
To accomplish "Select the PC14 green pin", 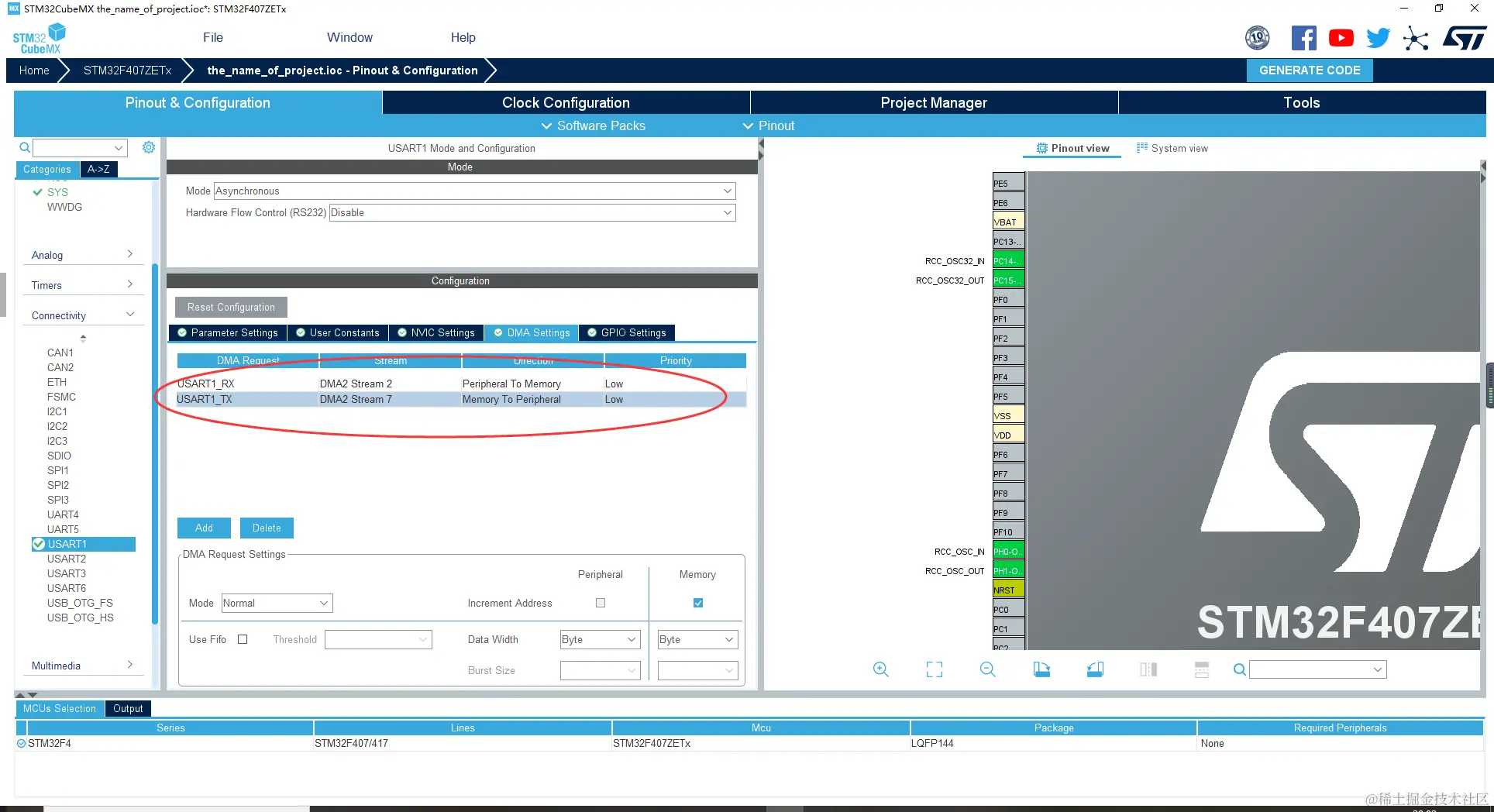I will click(1008, 260).
